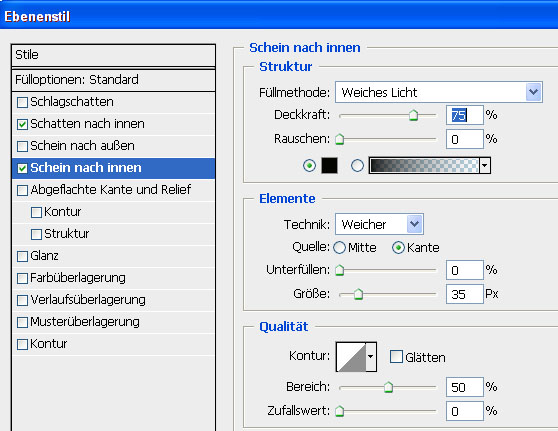Click the Bereich slider thumb
This screenshot has height=431, width=558.
[x=388, y=387]
